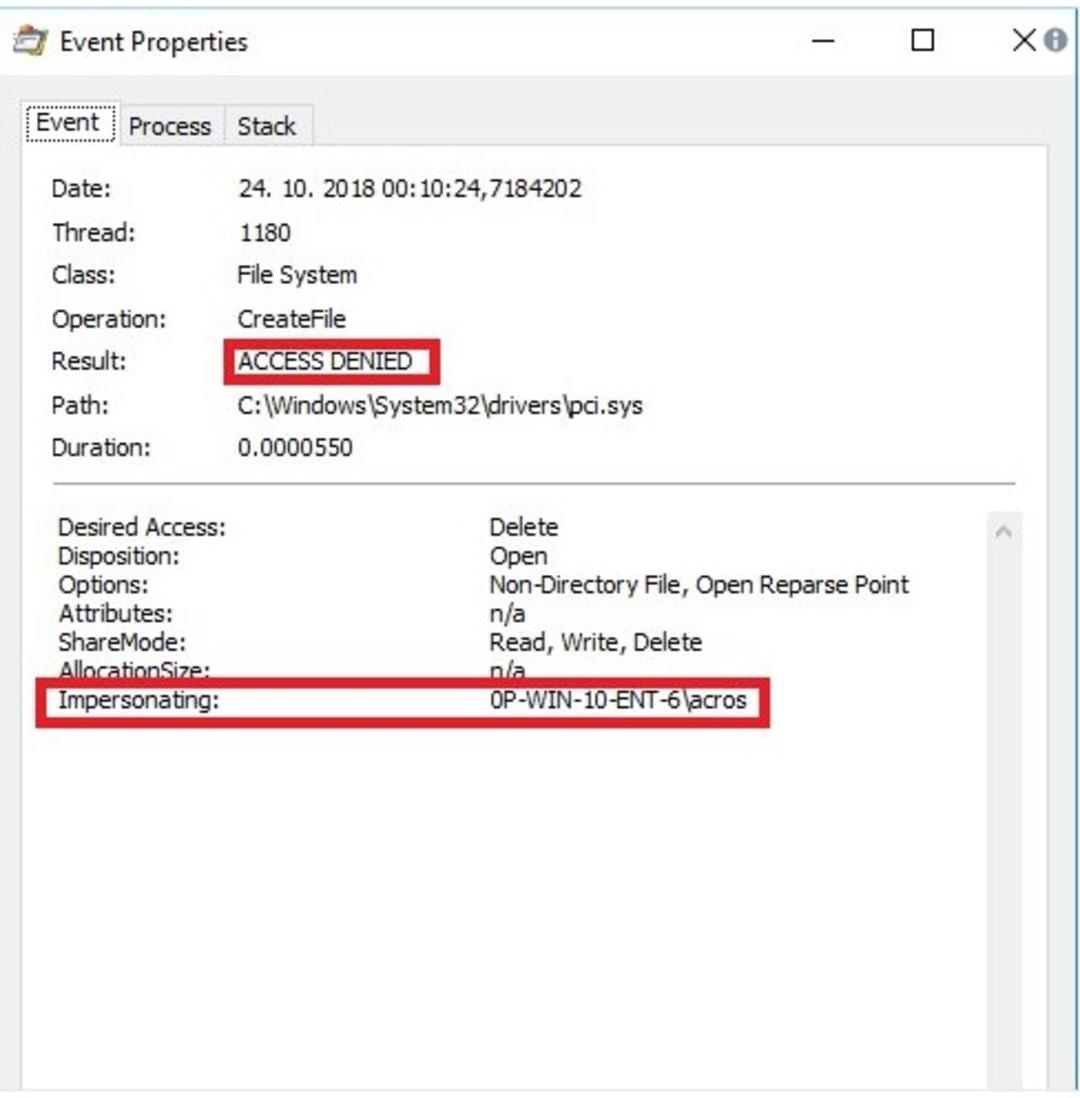Click the CreateFile operation value
Viewport: 1080px width, 1098px height.
tap(291, 319)
